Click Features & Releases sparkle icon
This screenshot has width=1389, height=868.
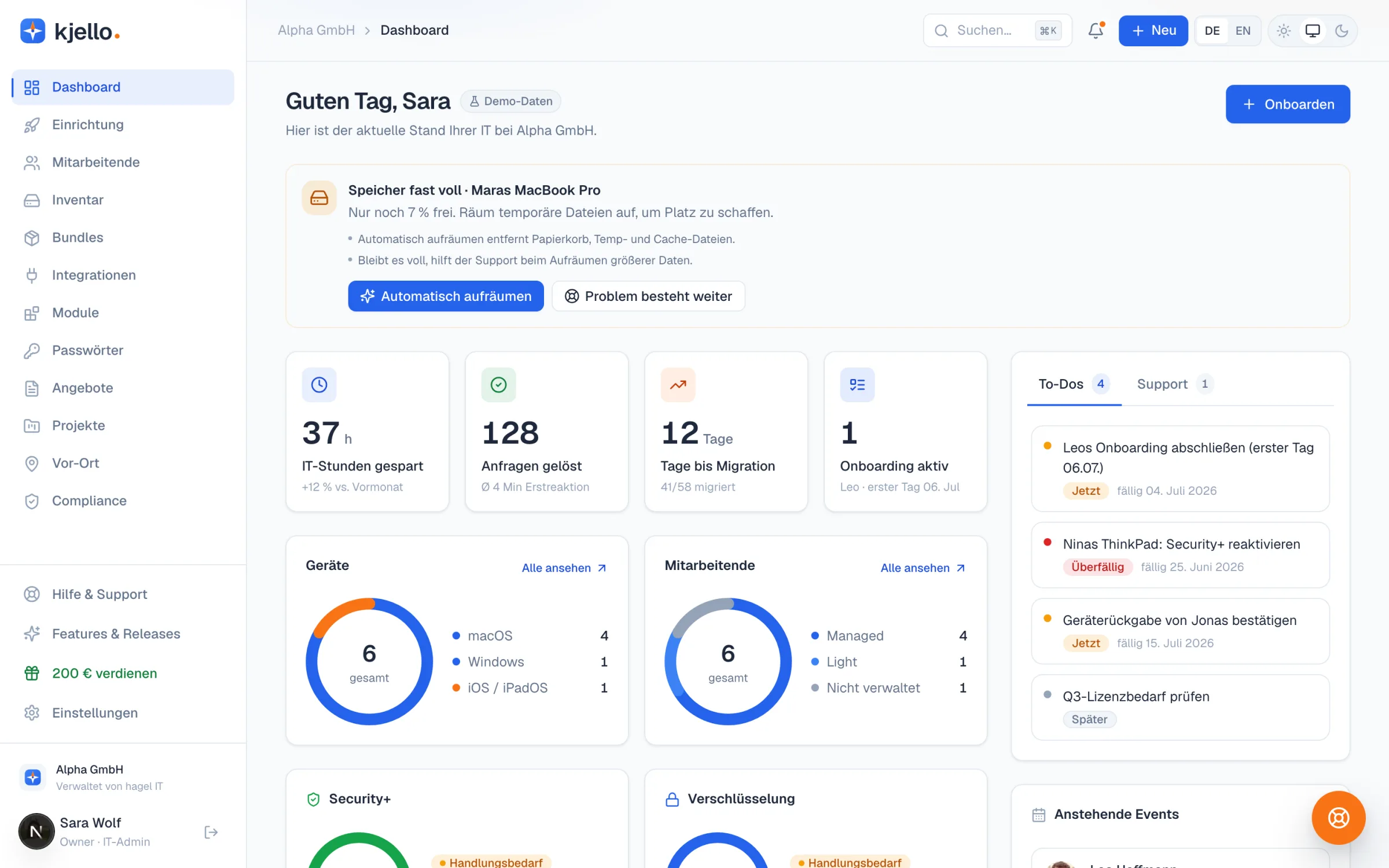click(32, 634)
